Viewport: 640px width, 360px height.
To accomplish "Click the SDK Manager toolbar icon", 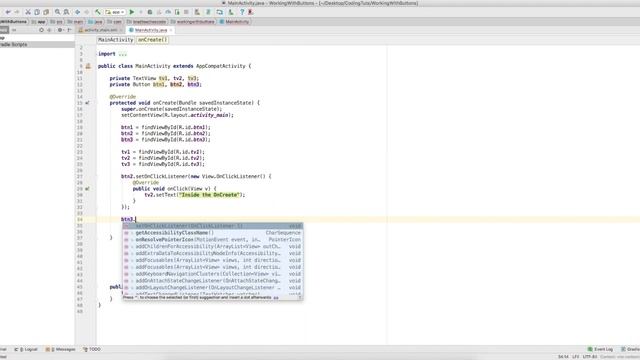I will tap(231, 12).
